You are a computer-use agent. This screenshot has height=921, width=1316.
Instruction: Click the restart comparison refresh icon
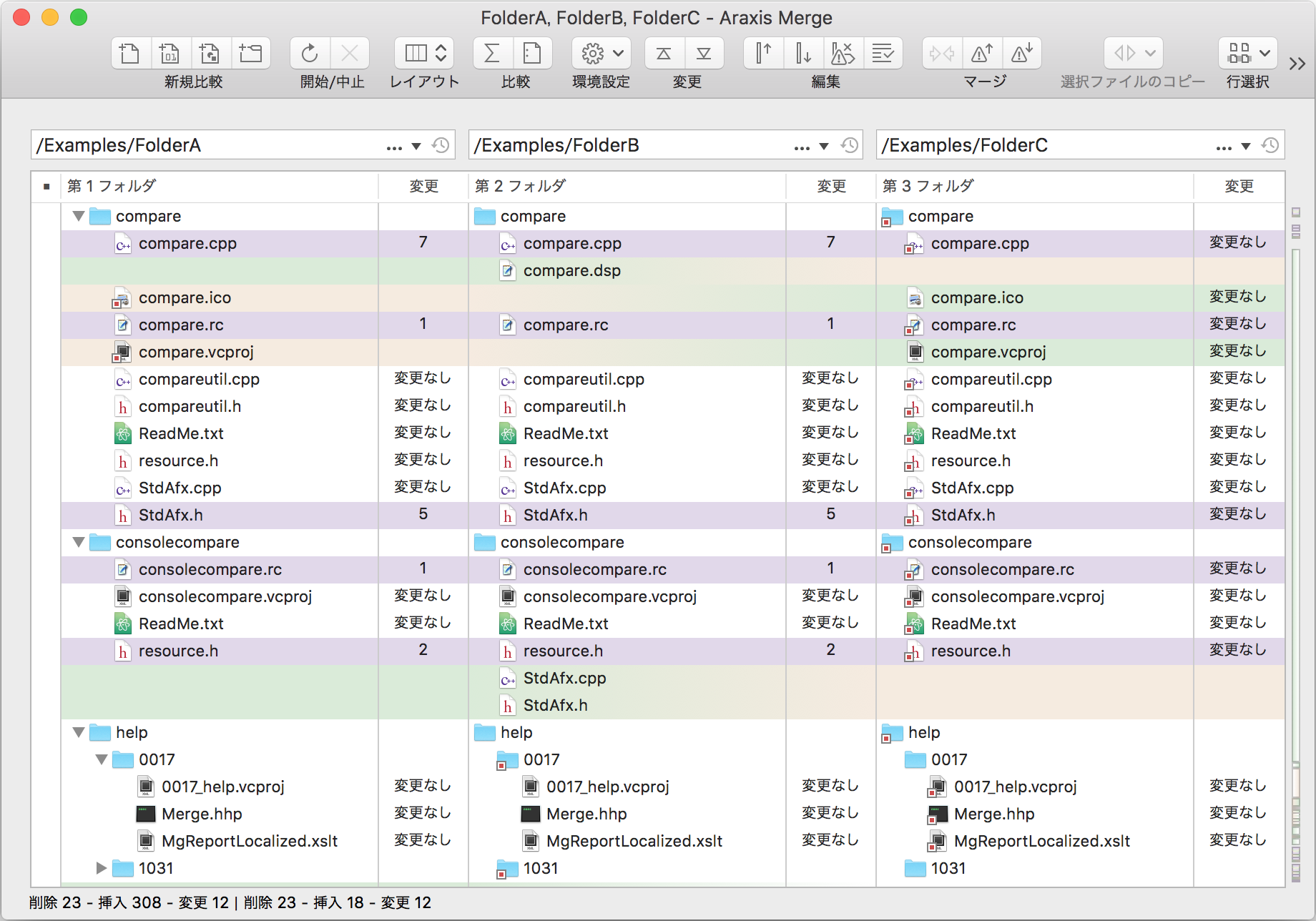click(310, 54)
